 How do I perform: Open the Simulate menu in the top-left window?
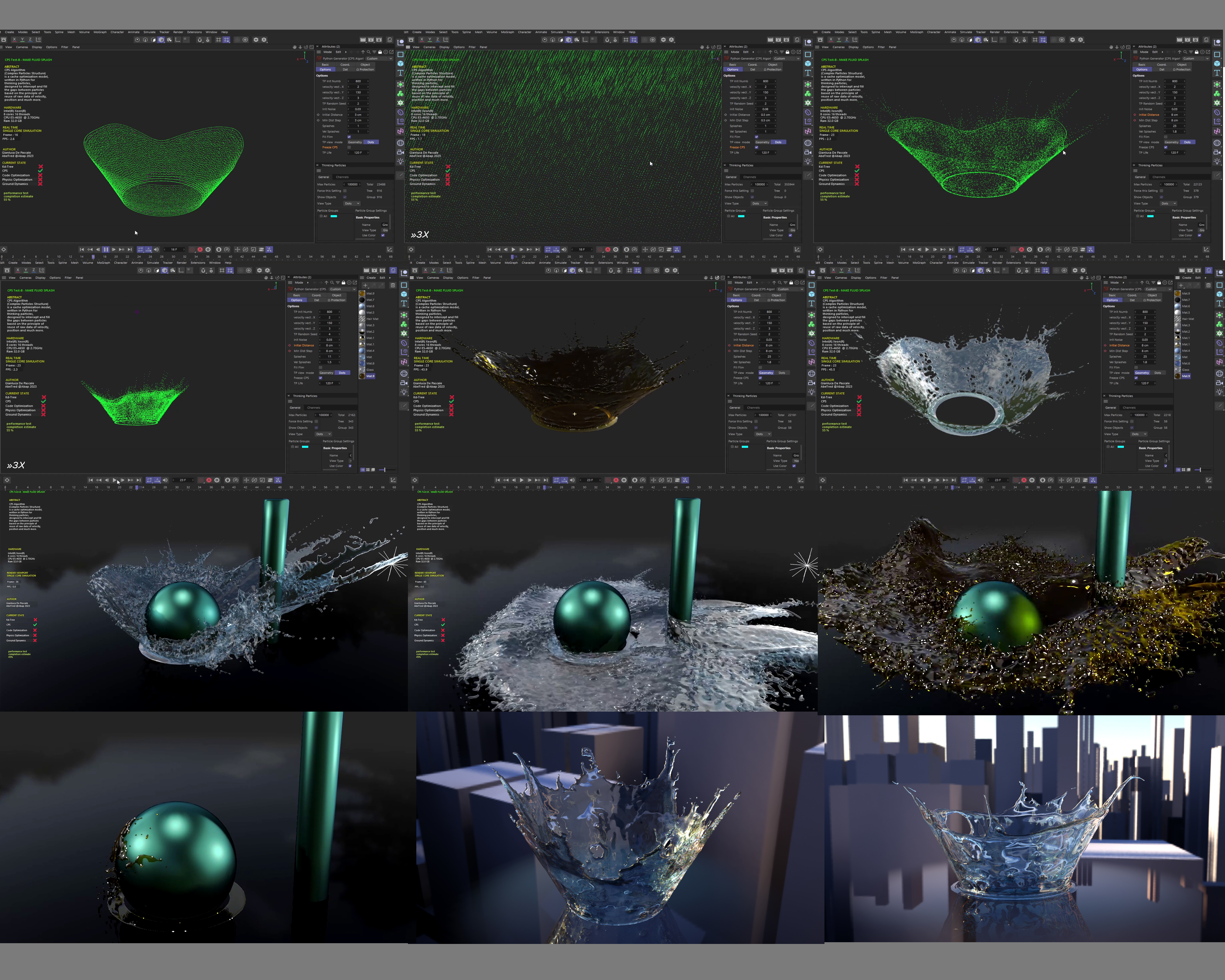149,32
